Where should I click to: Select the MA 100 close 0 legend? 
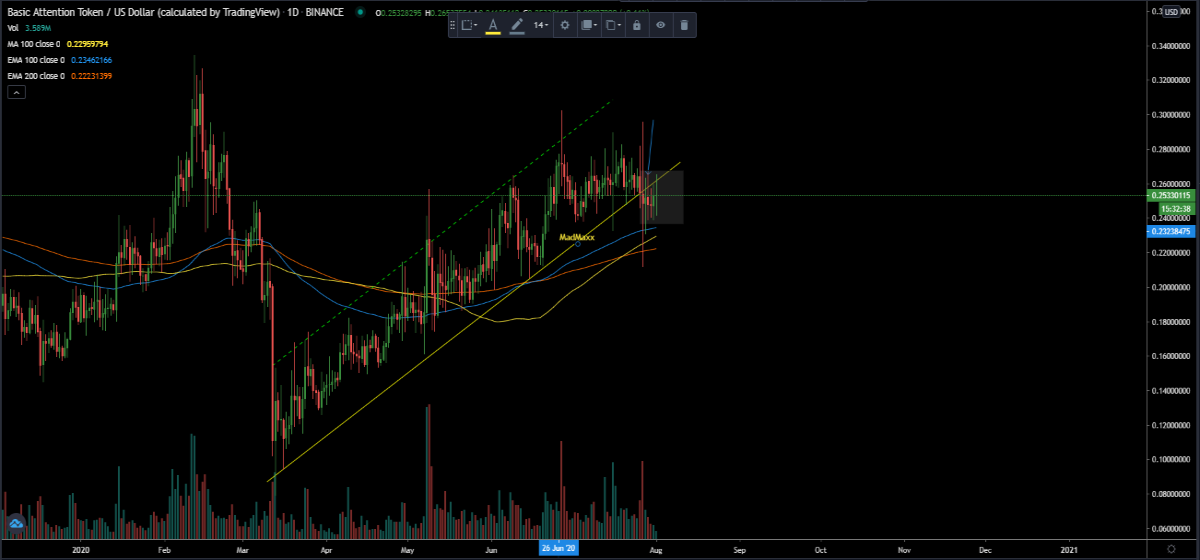click(35, 46)
